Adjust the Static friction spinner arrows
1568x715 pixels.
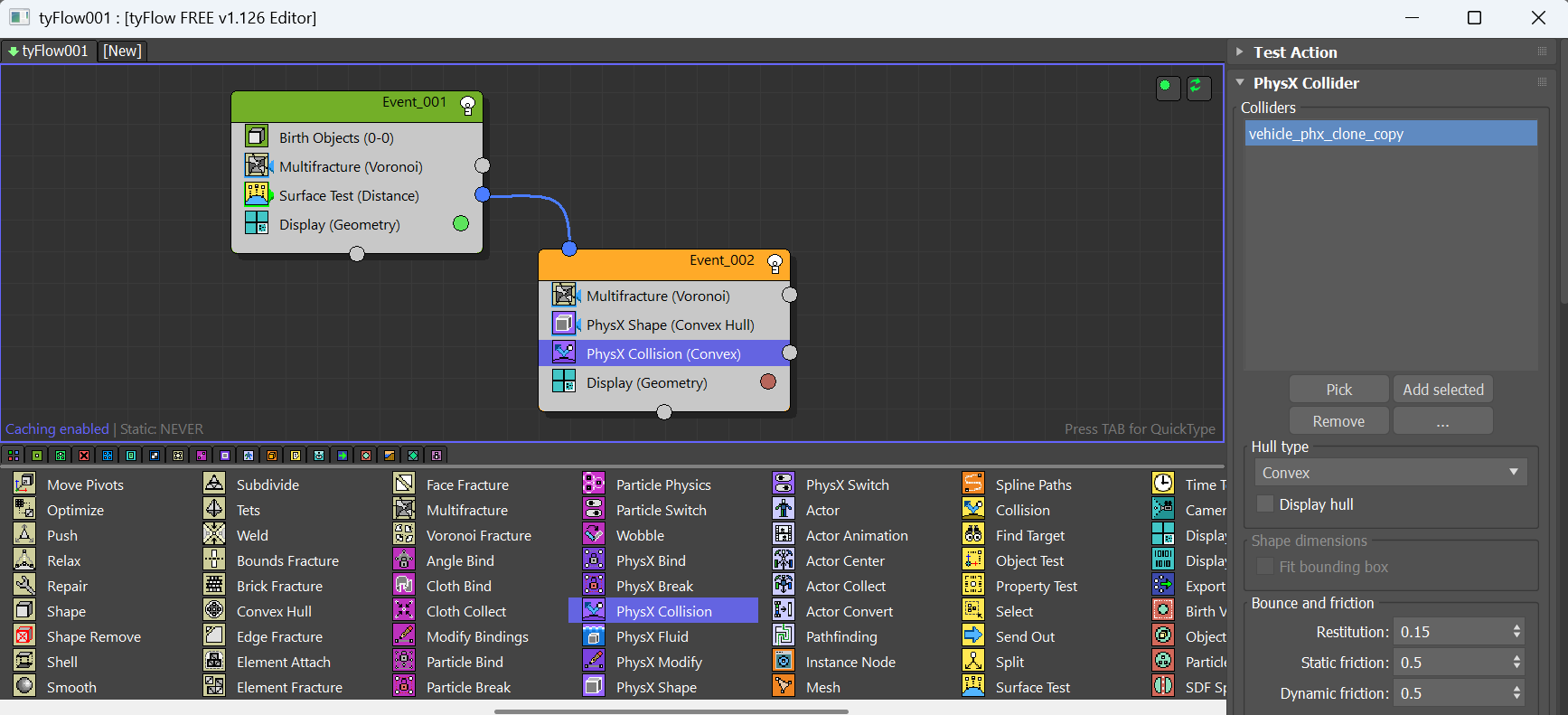(1516, 663)
